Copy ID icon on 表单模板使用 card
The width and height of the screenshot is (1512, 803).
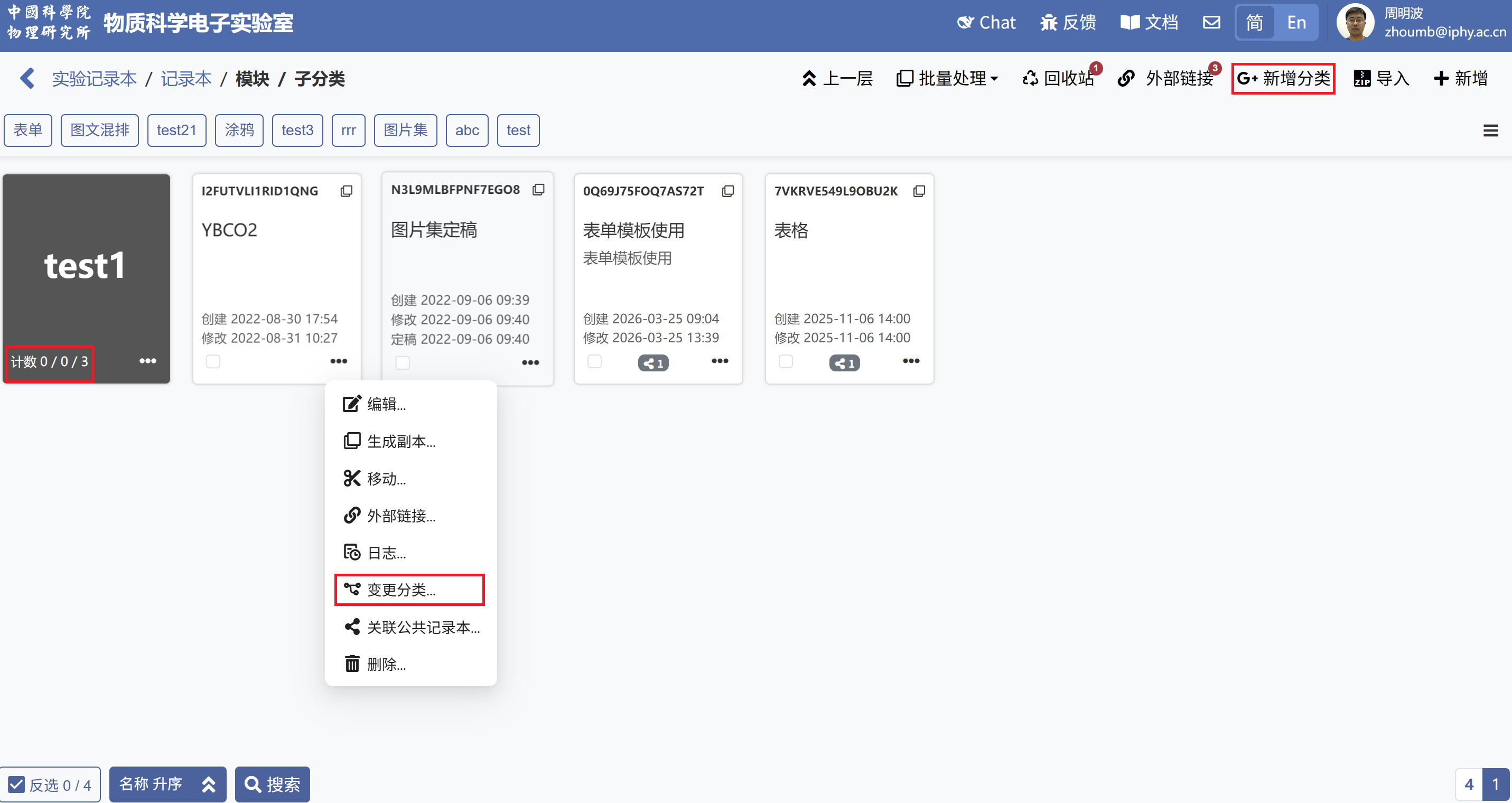(x=728, y=191)
